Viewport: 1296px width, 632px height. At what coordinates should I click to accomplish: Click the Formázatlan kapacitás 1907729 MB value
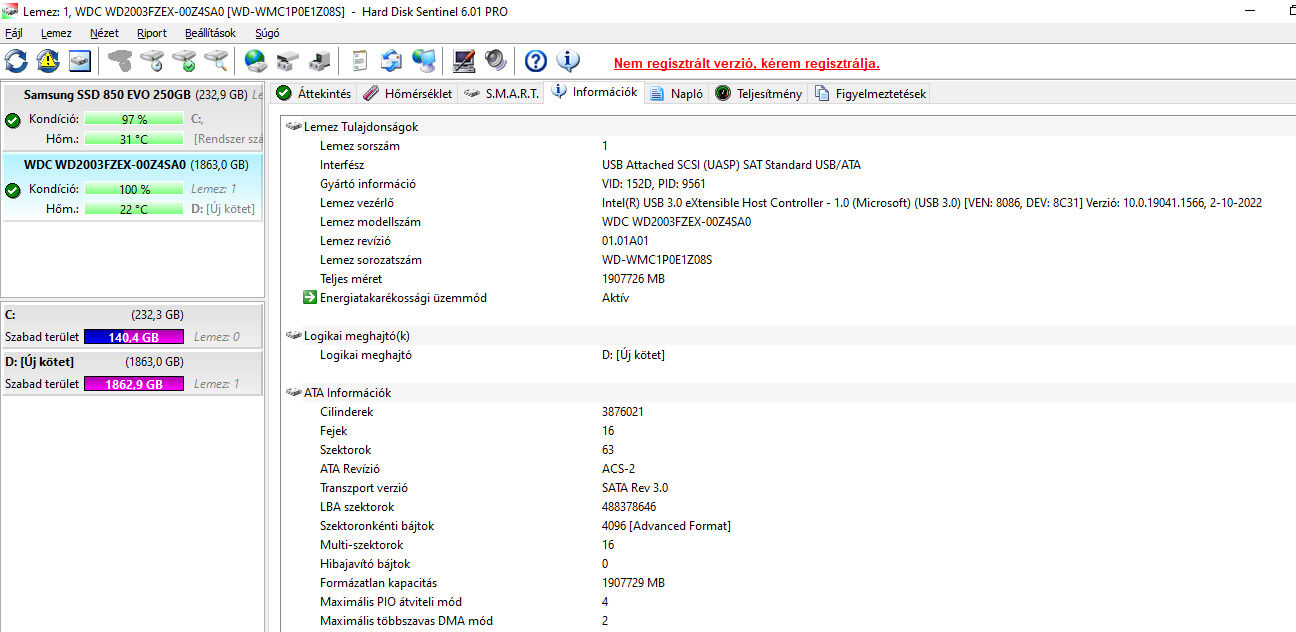point(633,583)
